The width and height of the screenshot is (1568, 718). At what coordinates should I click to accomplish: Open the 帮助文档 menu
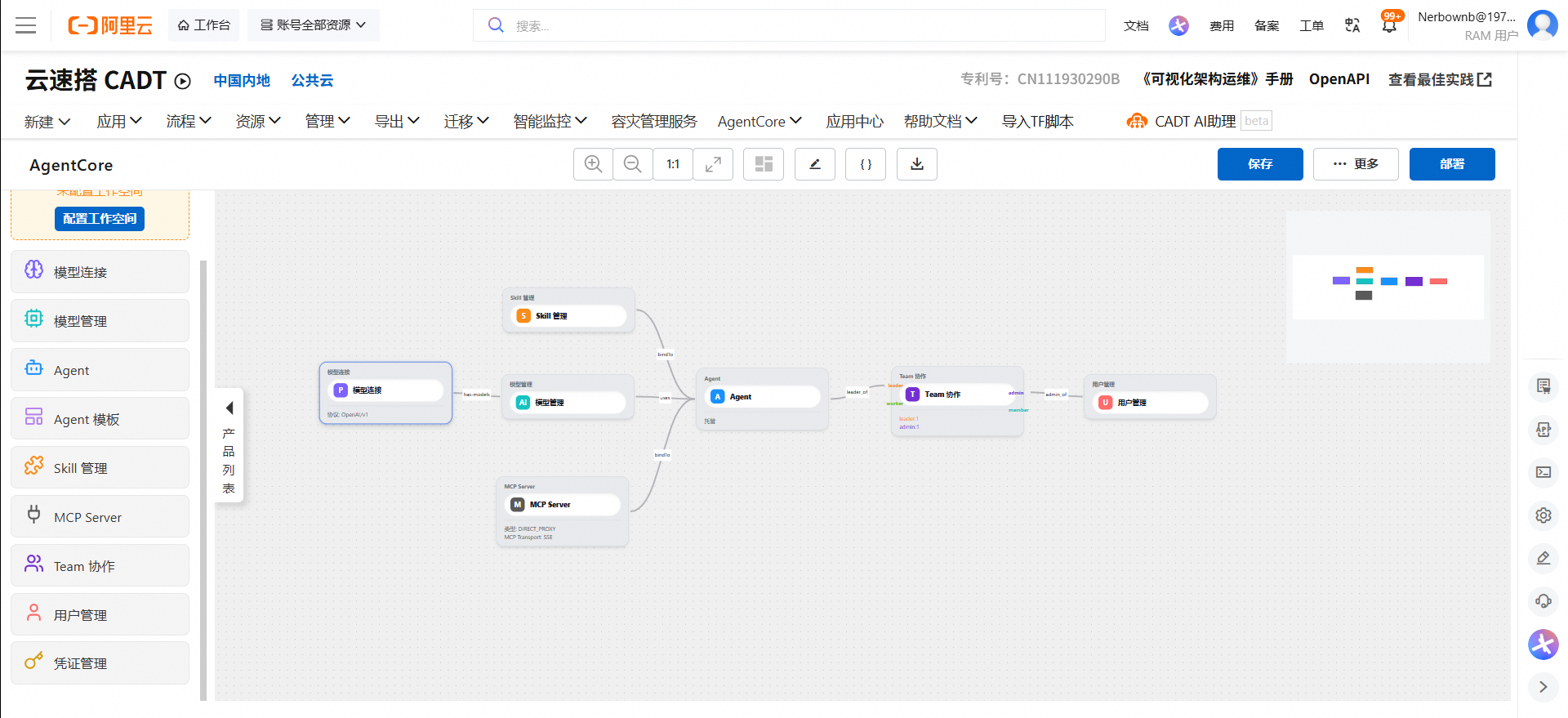pyautogui.click(x=941, y=122)
